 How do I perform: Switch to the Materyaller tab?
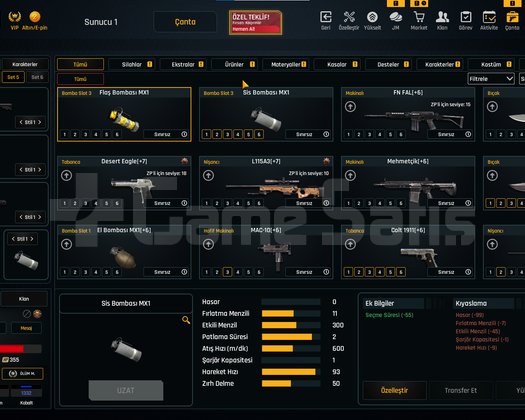point(285,64)
